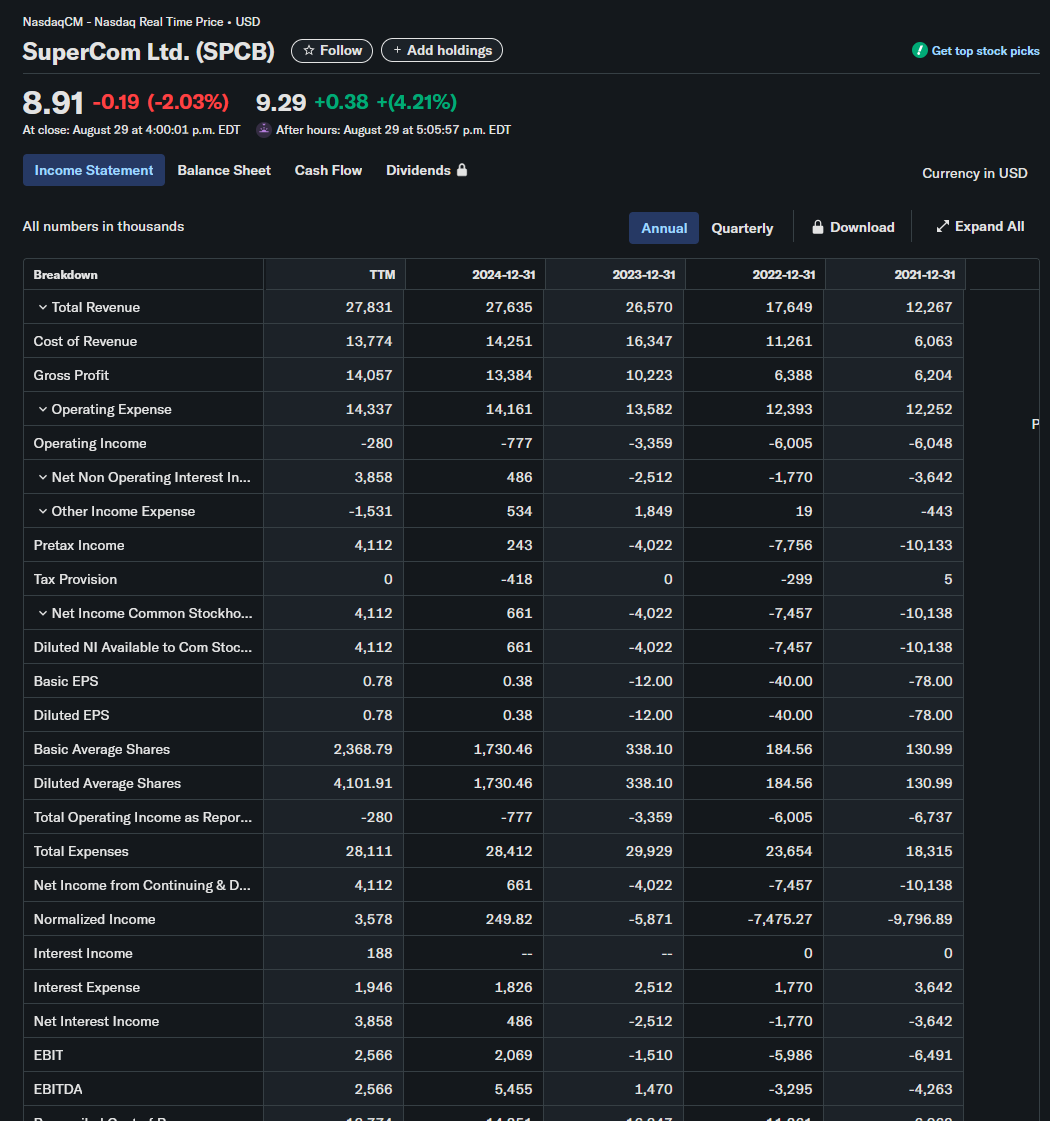Click 2022 Gross Profit value 6,388
Screen dimensions: 1050x1121
point(793,375)
